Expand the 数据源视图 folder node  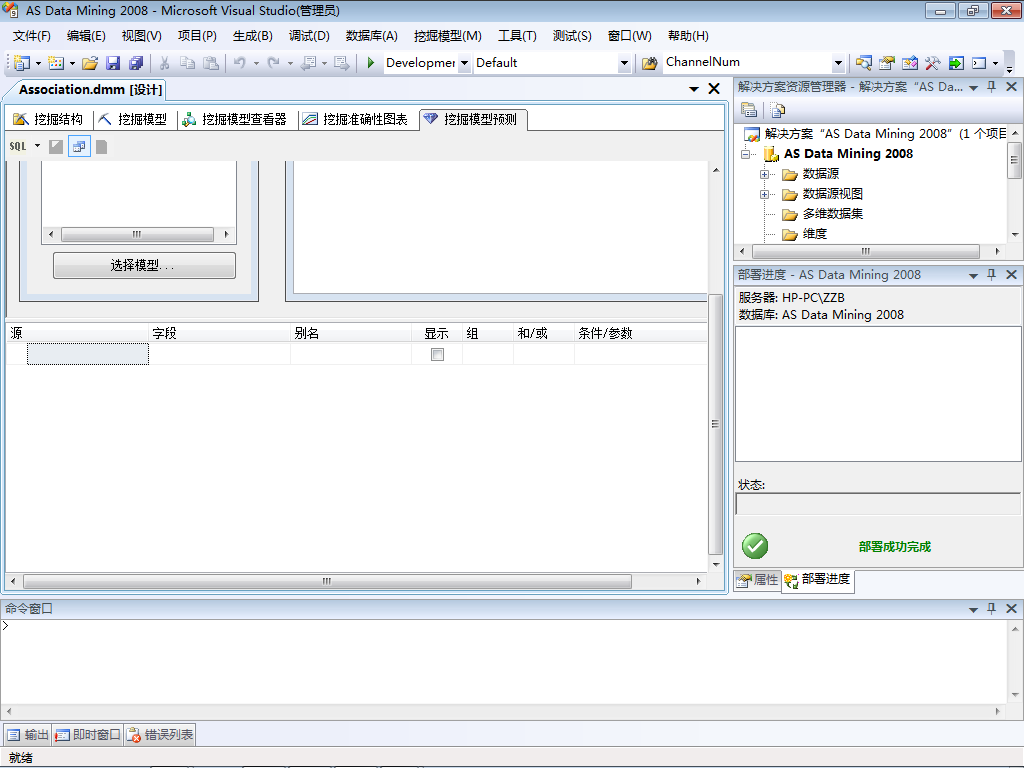coord(764,195)
